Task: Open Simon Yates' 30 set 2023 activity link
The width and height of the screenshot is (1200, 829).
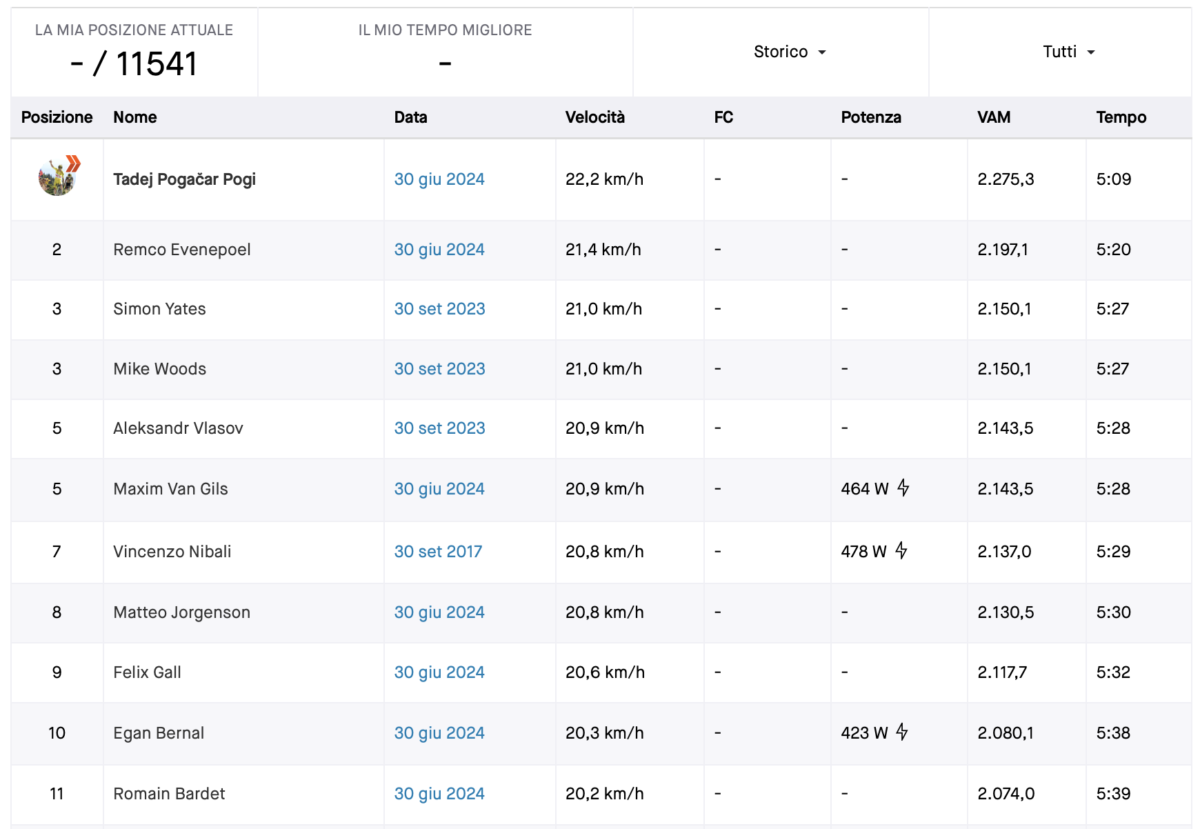Action: (439, 308)
